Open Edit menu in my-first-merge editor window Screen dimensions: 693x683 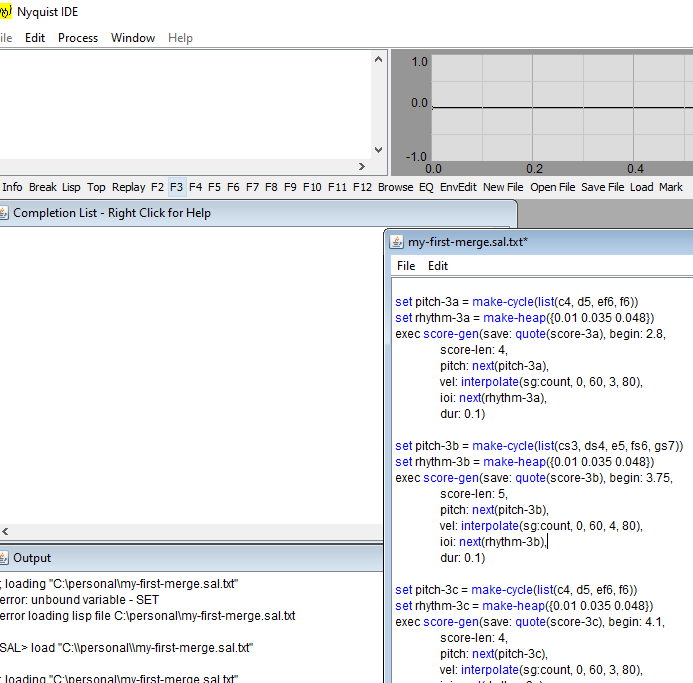(x=438, y=266)
